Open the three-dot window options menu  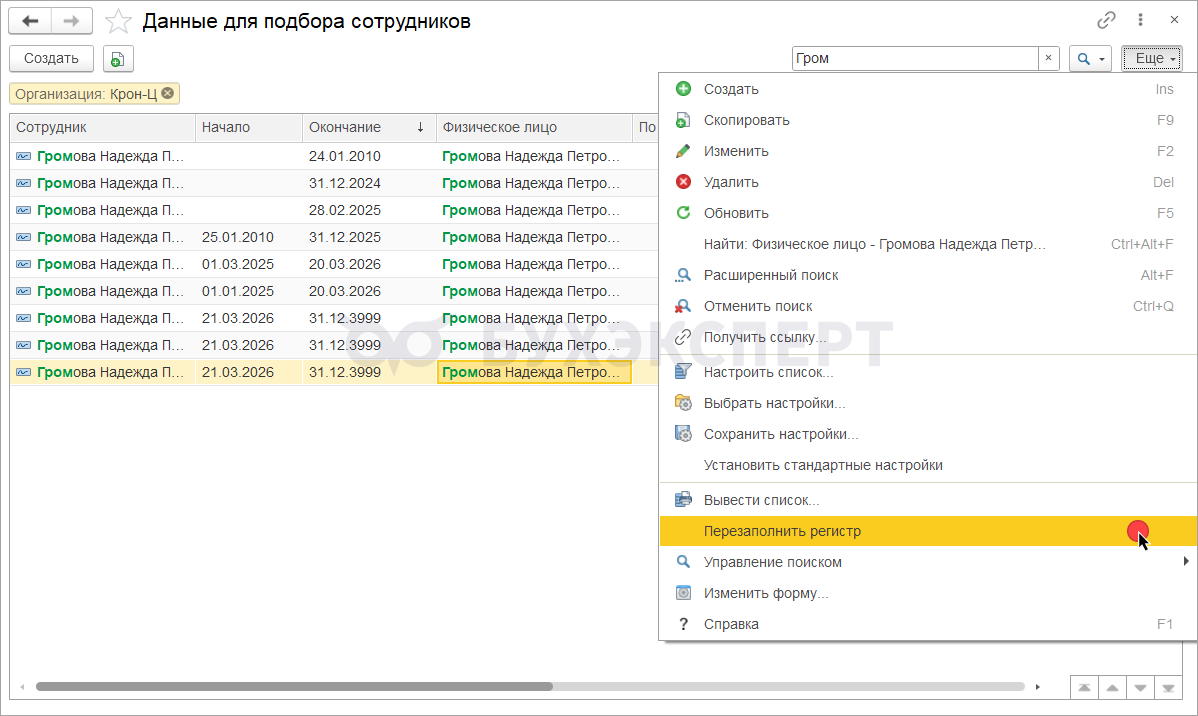[x=1140, y=20]
